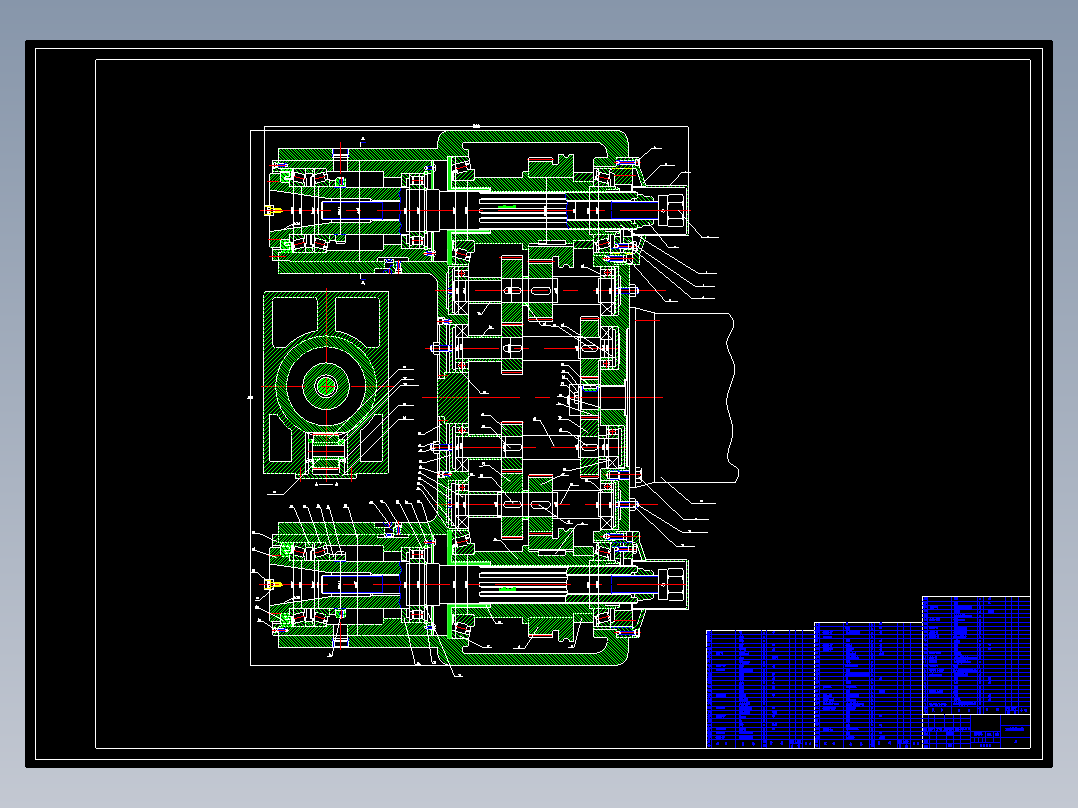1078x808 pixels.
Task: Click the middle blue parts list table
Action: [868, 685]
